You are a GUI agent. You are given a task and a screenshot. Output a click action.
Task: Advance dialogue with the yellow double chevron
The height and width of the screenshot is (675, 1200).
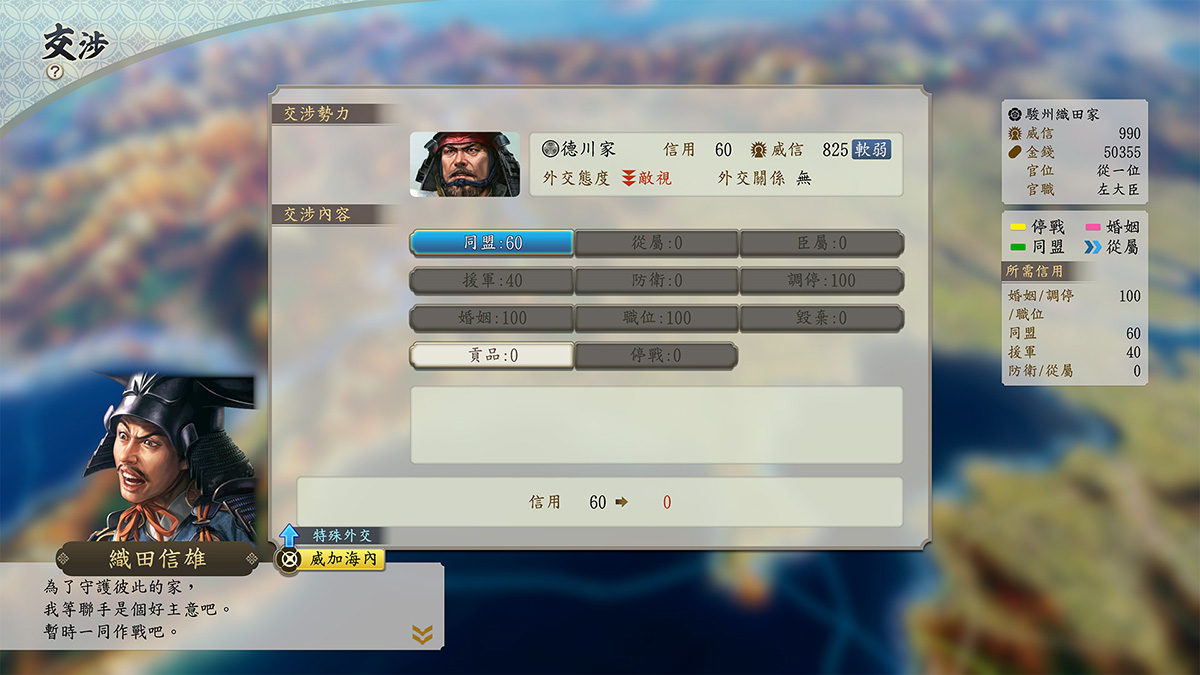pyautogui.click(x=423, y=634)
